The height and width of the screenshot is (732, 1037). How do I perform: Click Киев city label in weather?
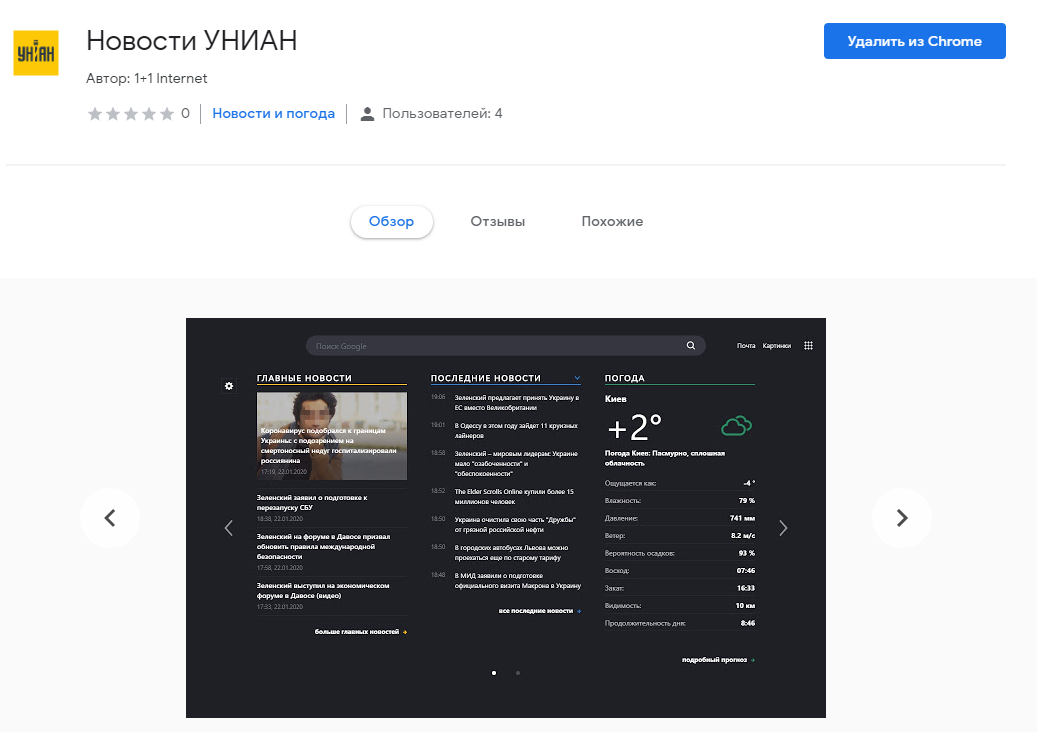(x=616, y=399)
